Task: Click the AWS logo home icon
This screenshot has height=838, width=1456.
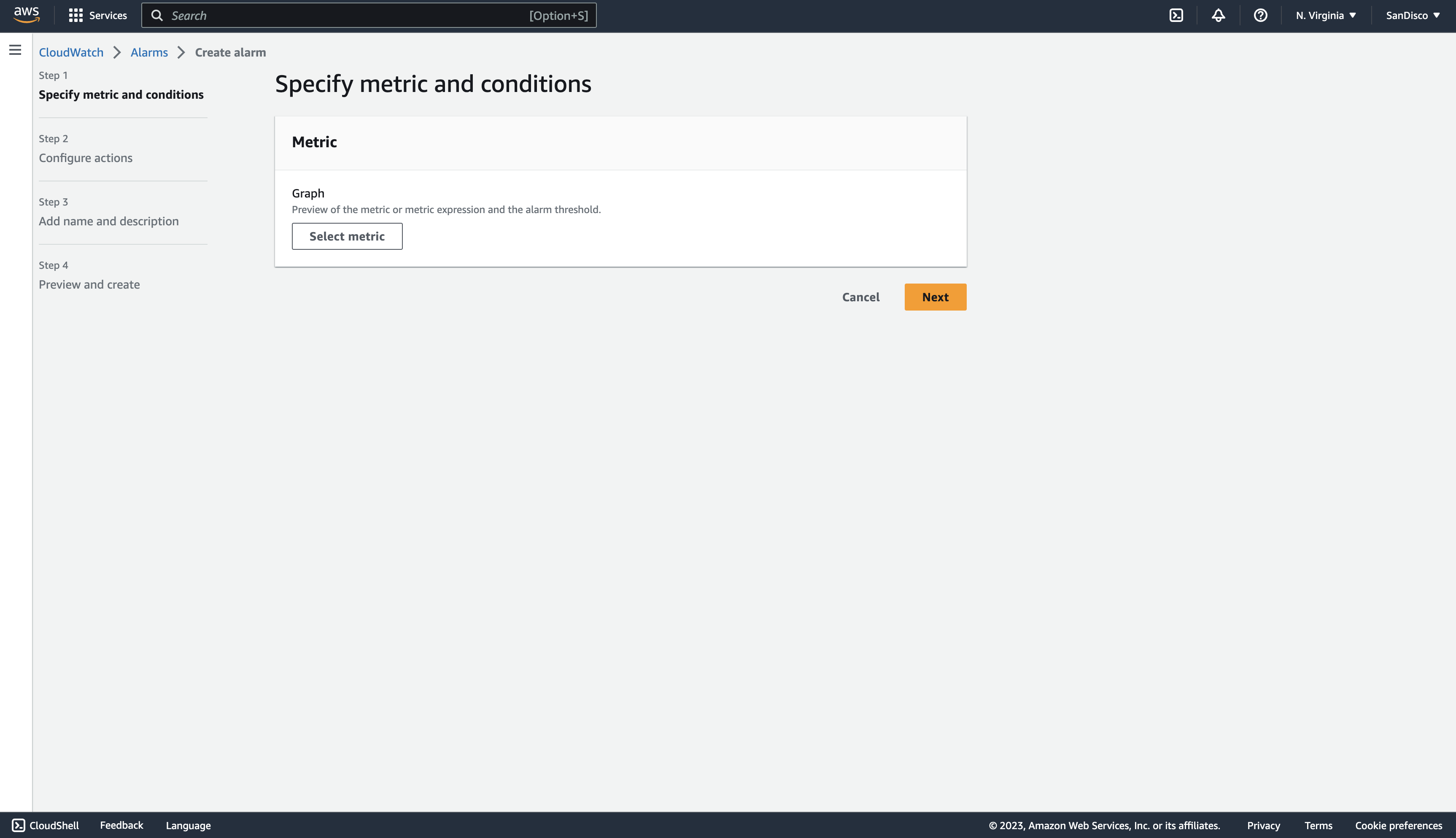Action: click(x=27, y=15)
